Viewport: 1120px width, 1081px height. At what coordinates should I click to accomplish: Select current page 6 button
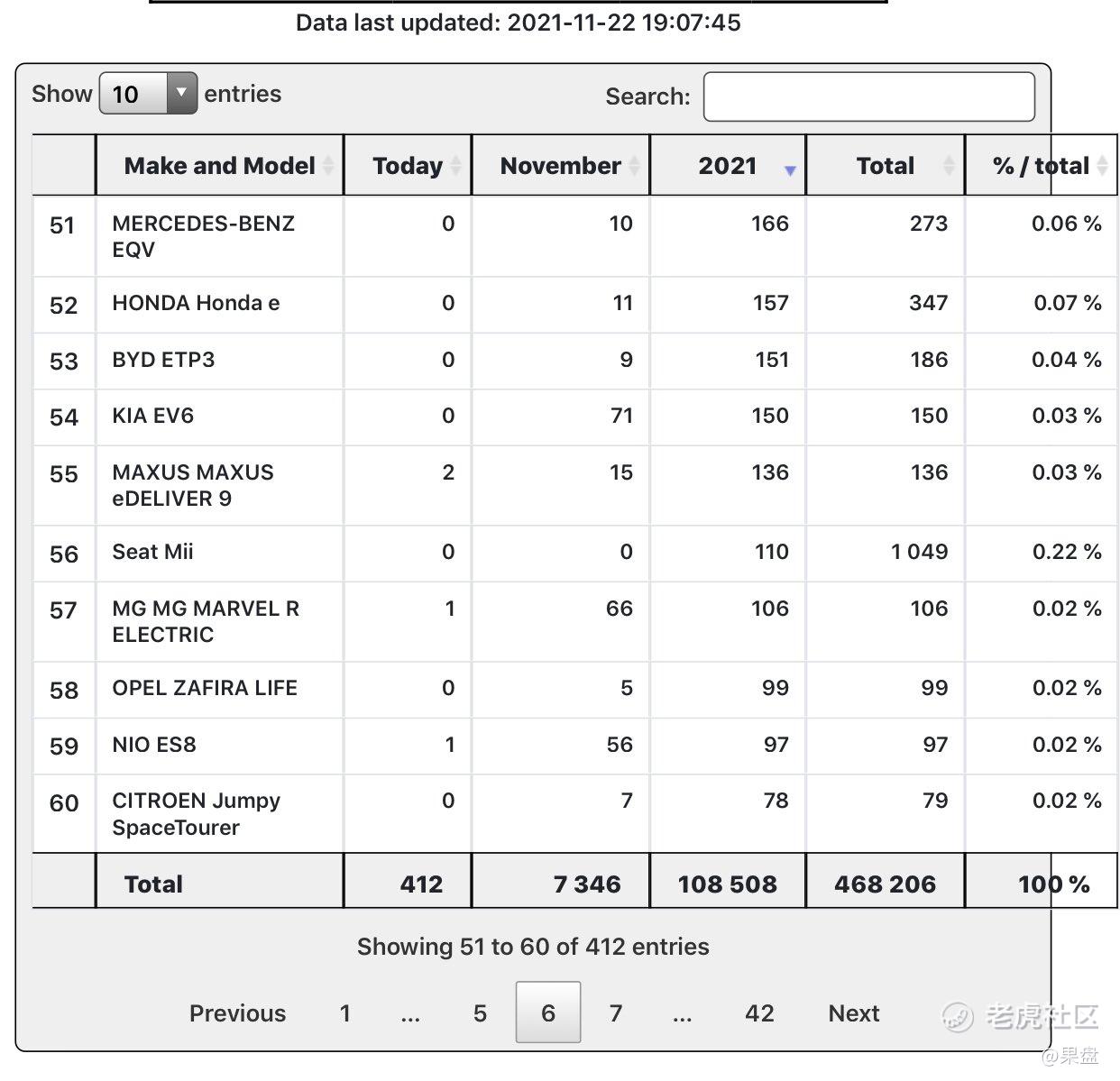[548, 1012]
